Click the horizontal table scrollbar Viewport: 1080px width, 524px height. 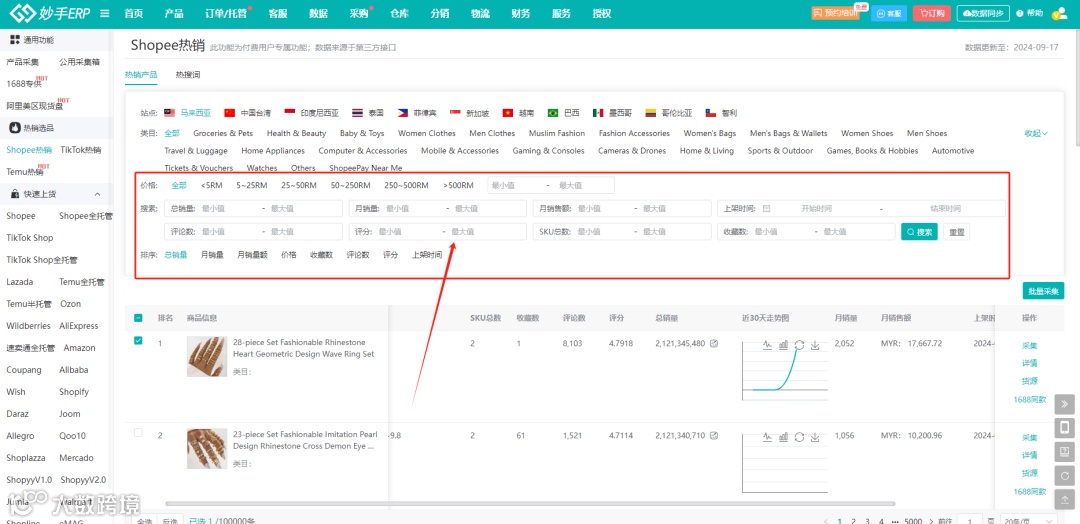pyautogui.click(x=530, y=504)
